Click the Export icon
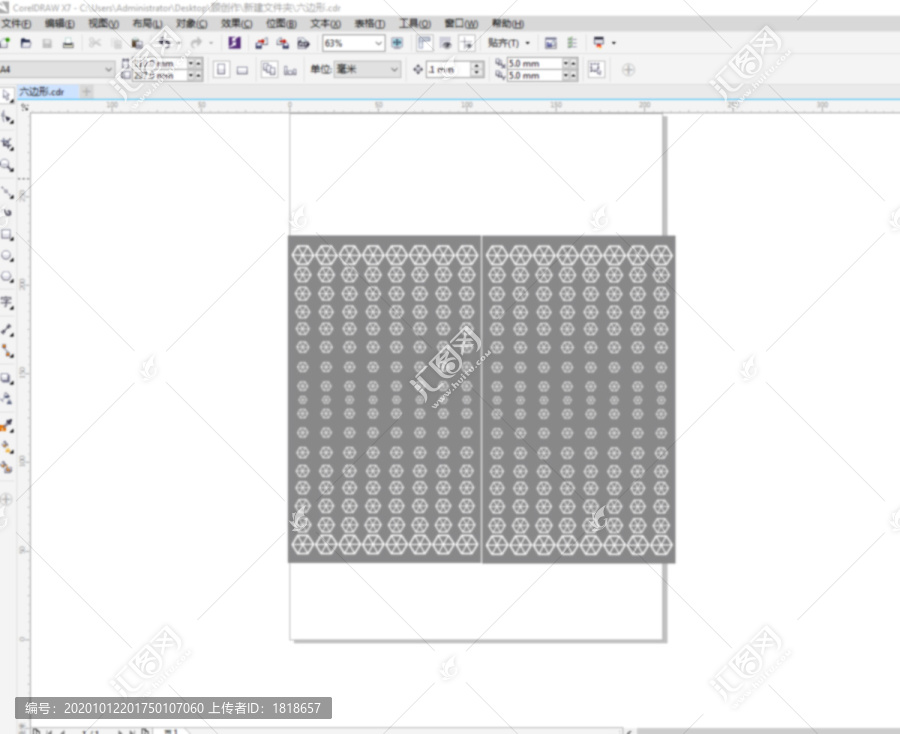 click(282, 43)
